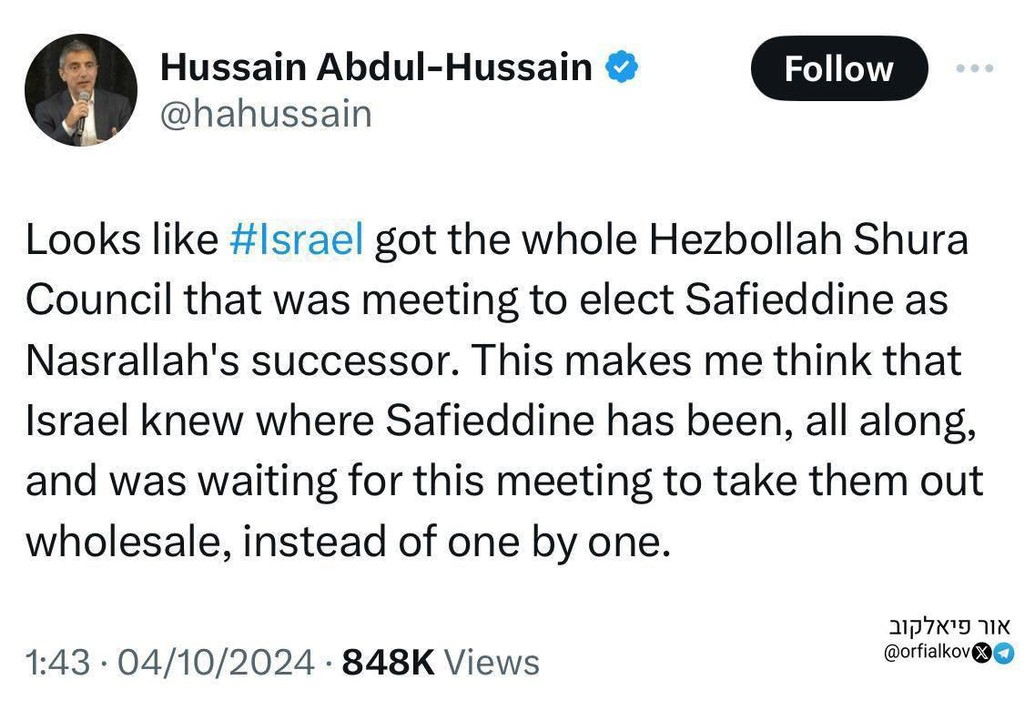Open the Hussain Abdul-Hussain display name
Viewport: 1024px width, 718px height.
pos(376,67)
